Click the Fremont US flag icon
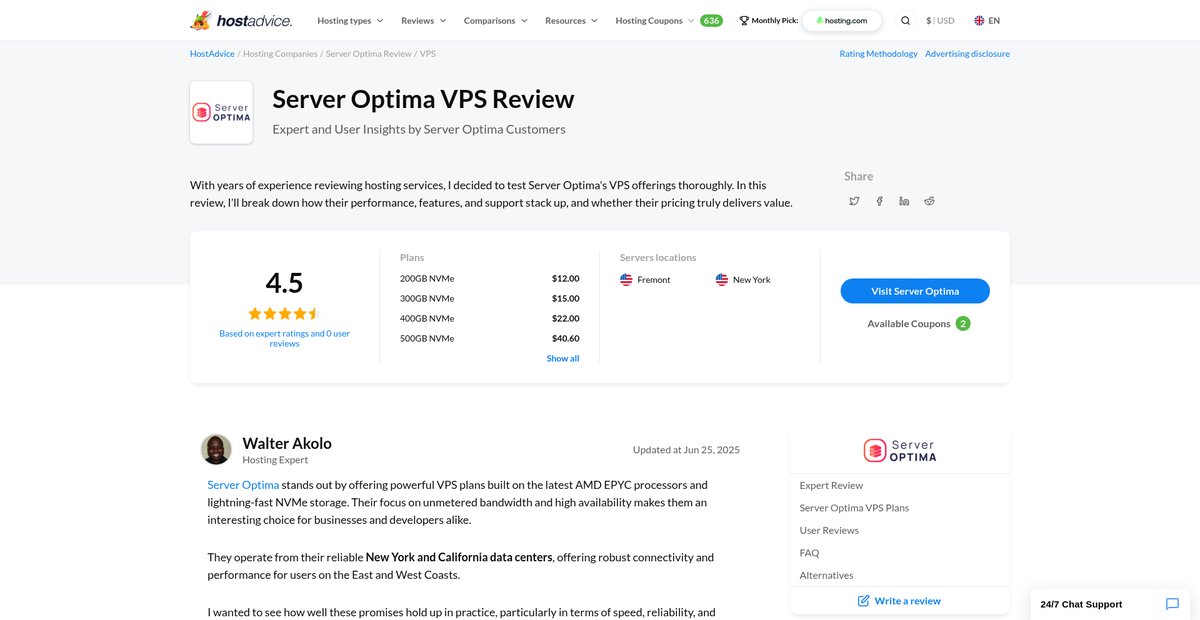 tap(626, 280)
